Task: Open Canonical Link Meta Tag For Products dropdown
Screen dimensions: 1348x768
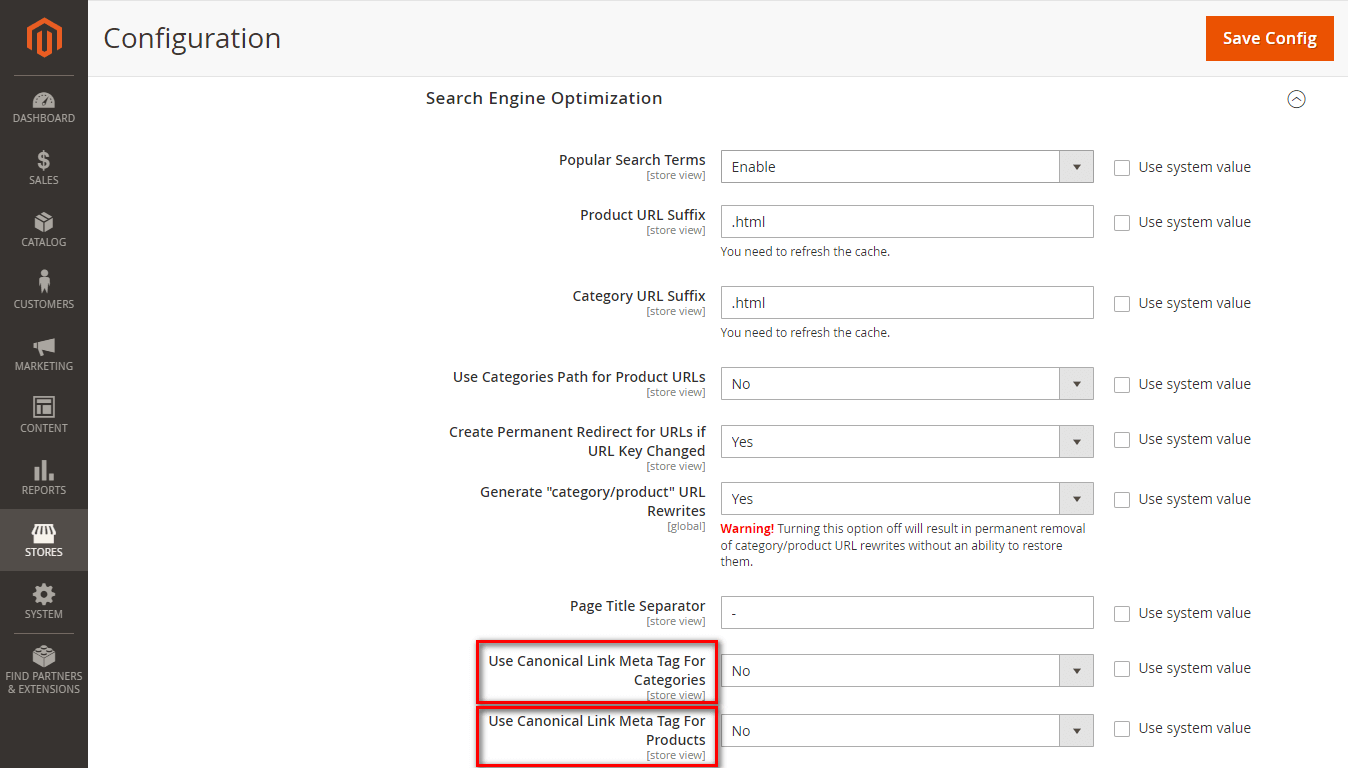Action: point(907,731)
